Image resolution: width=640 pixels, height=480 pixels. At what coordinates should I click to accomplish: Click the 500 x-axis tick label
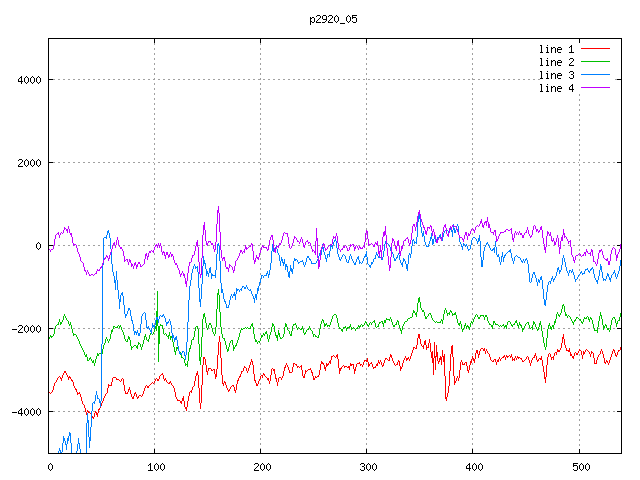coord(579,466)
